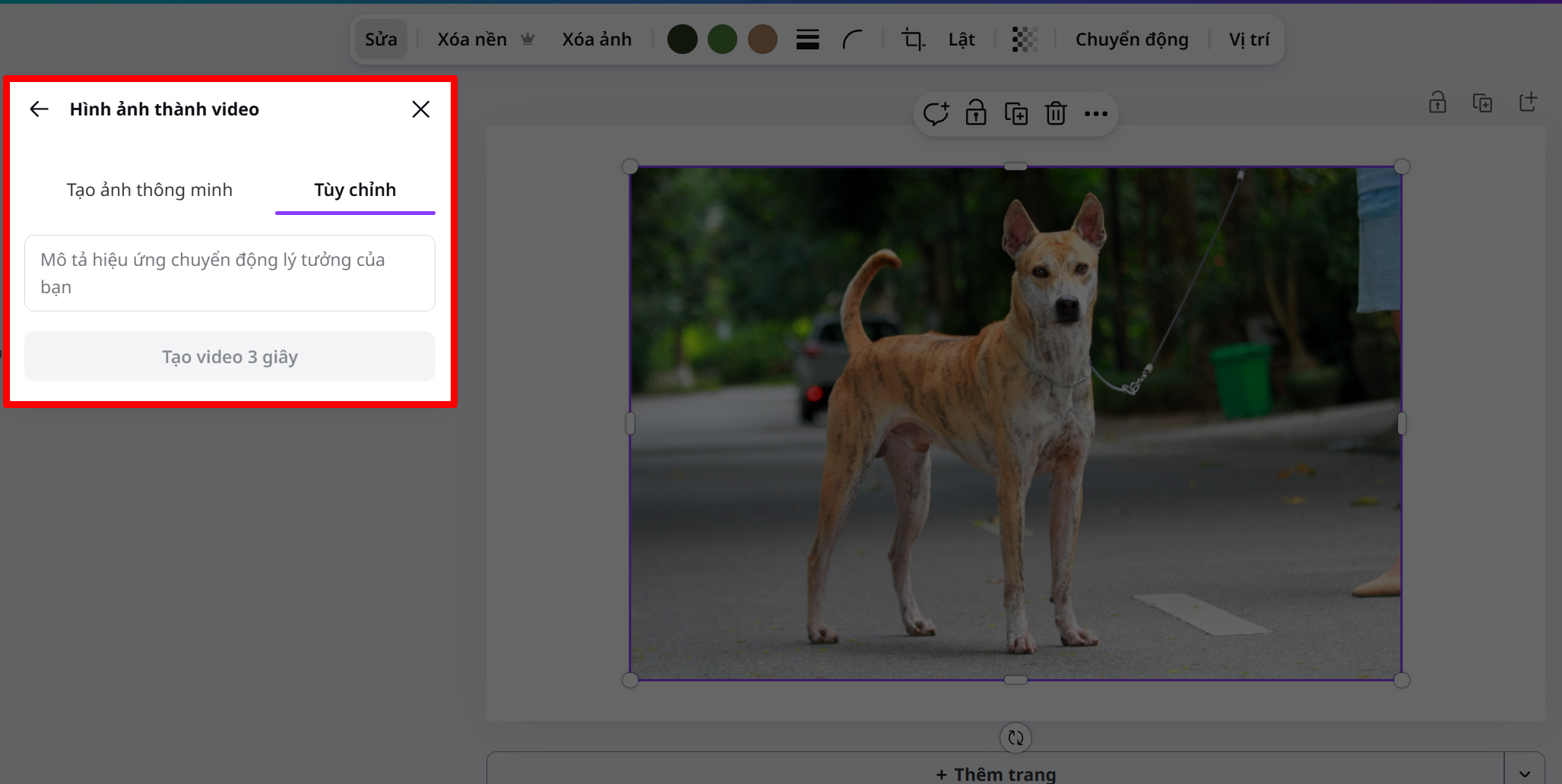Click Xóa nền to remove the background
Screen dimensions: 1562x784
pos(471,39)
